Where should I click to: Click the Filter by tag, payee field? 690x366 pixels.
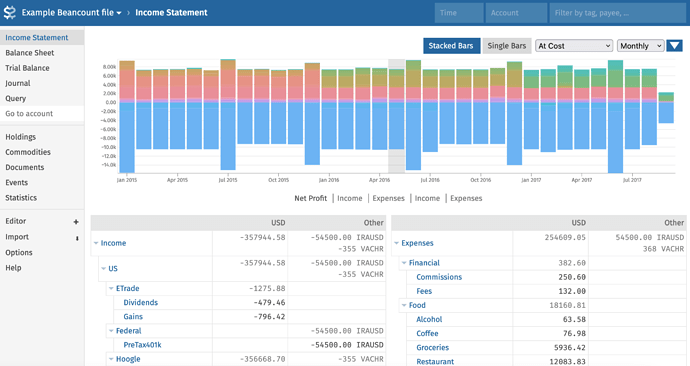pyautogui.click(x=617, y=13)
